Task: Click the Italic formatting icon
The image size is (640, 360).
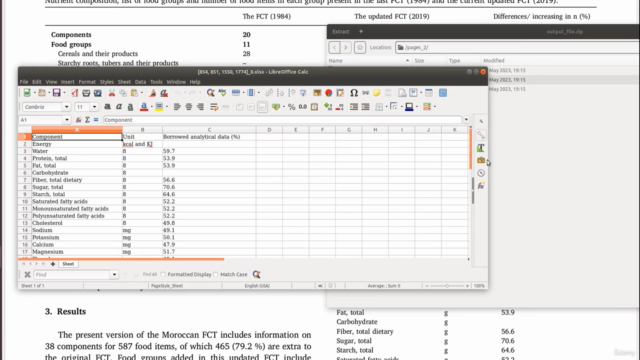Action: click(119, 107)
